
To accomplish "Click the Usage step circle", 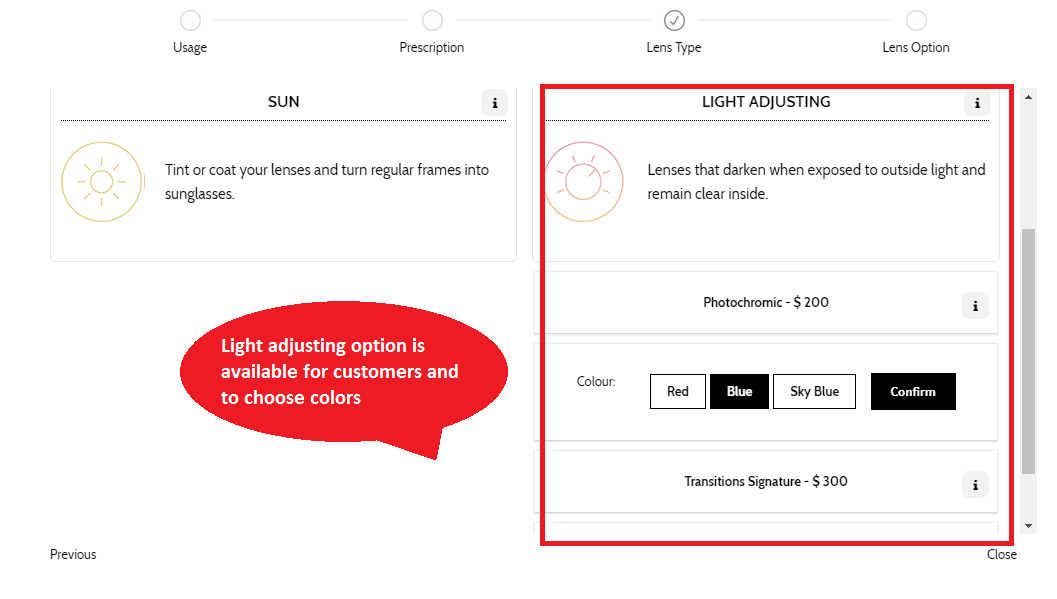I will [x=190, y=20].
